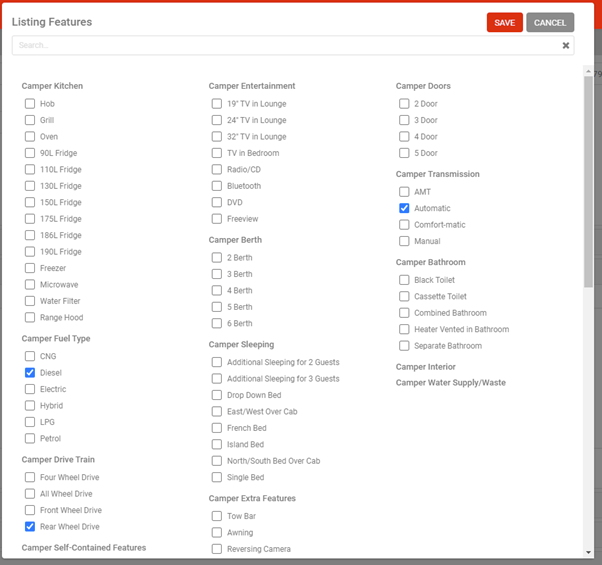The image size is (602, 565).
Task: Click the scrollbar down arrow
Action: [588, 552]
